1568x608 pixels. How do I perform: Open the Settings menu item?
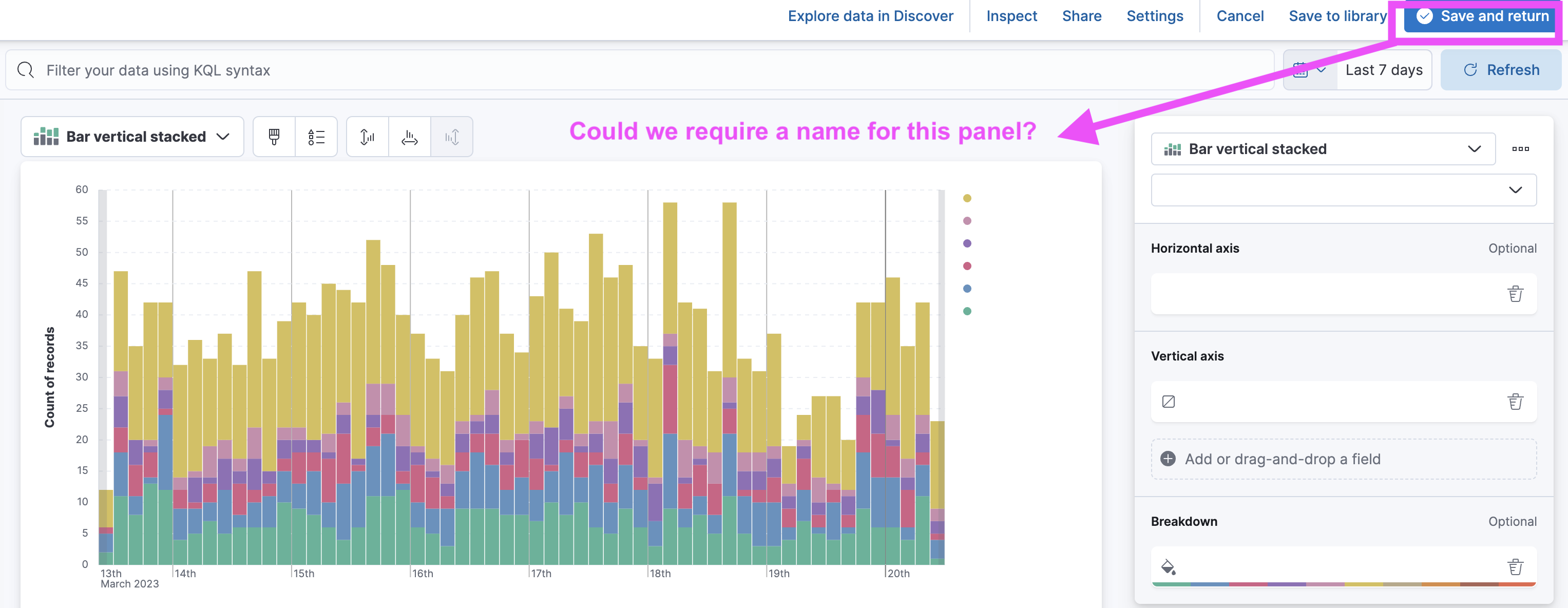tap(1155, 16)
